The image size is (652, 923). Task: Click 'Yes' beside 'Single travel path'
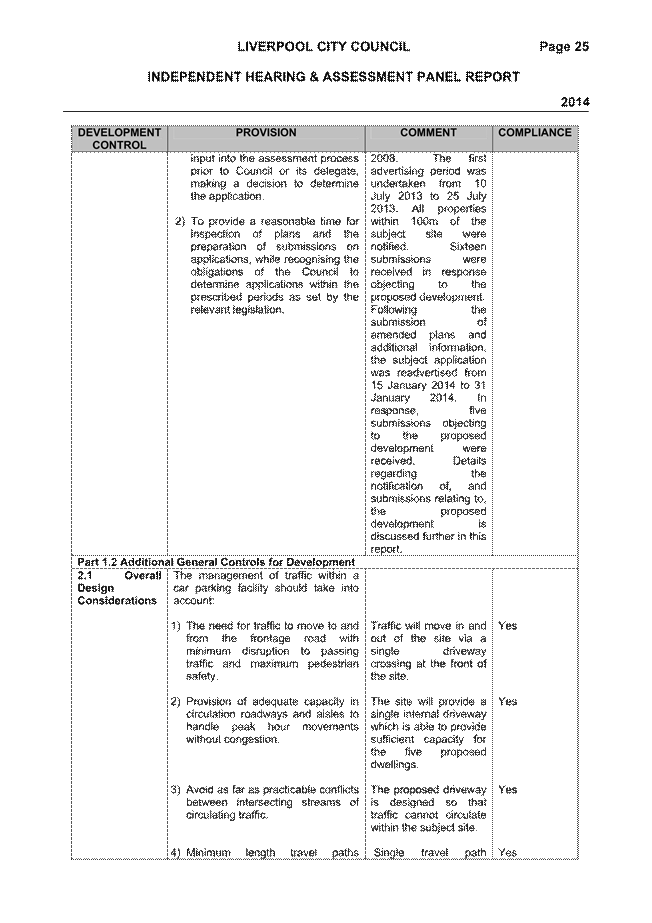tap(507, 852)
